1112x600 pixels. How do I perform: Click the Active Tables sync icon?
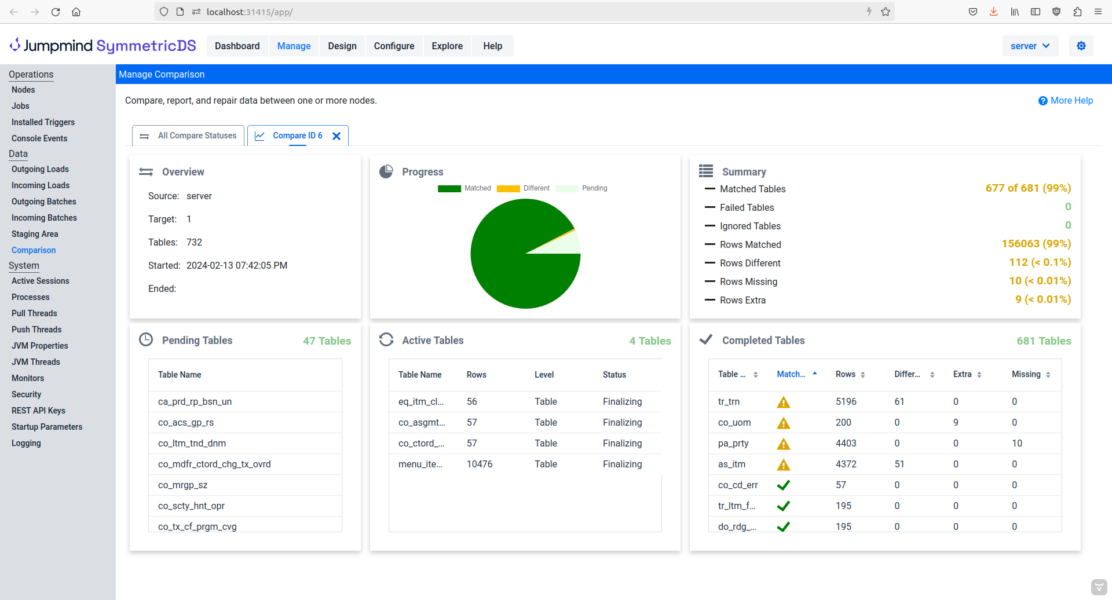pyautogui.click(x=386, y=340)
